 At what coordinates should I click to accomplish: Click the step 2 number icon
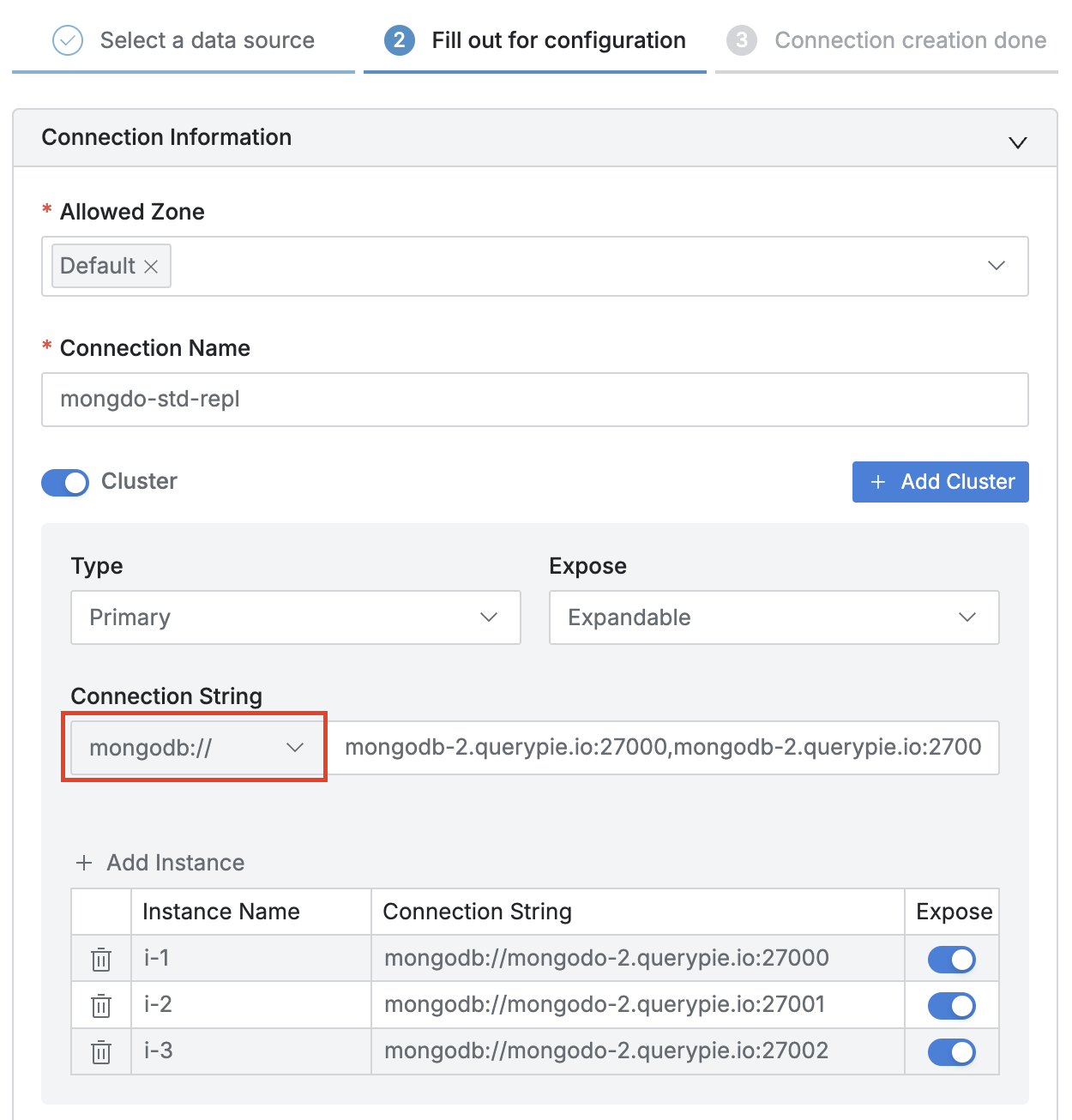pos(399,40)
